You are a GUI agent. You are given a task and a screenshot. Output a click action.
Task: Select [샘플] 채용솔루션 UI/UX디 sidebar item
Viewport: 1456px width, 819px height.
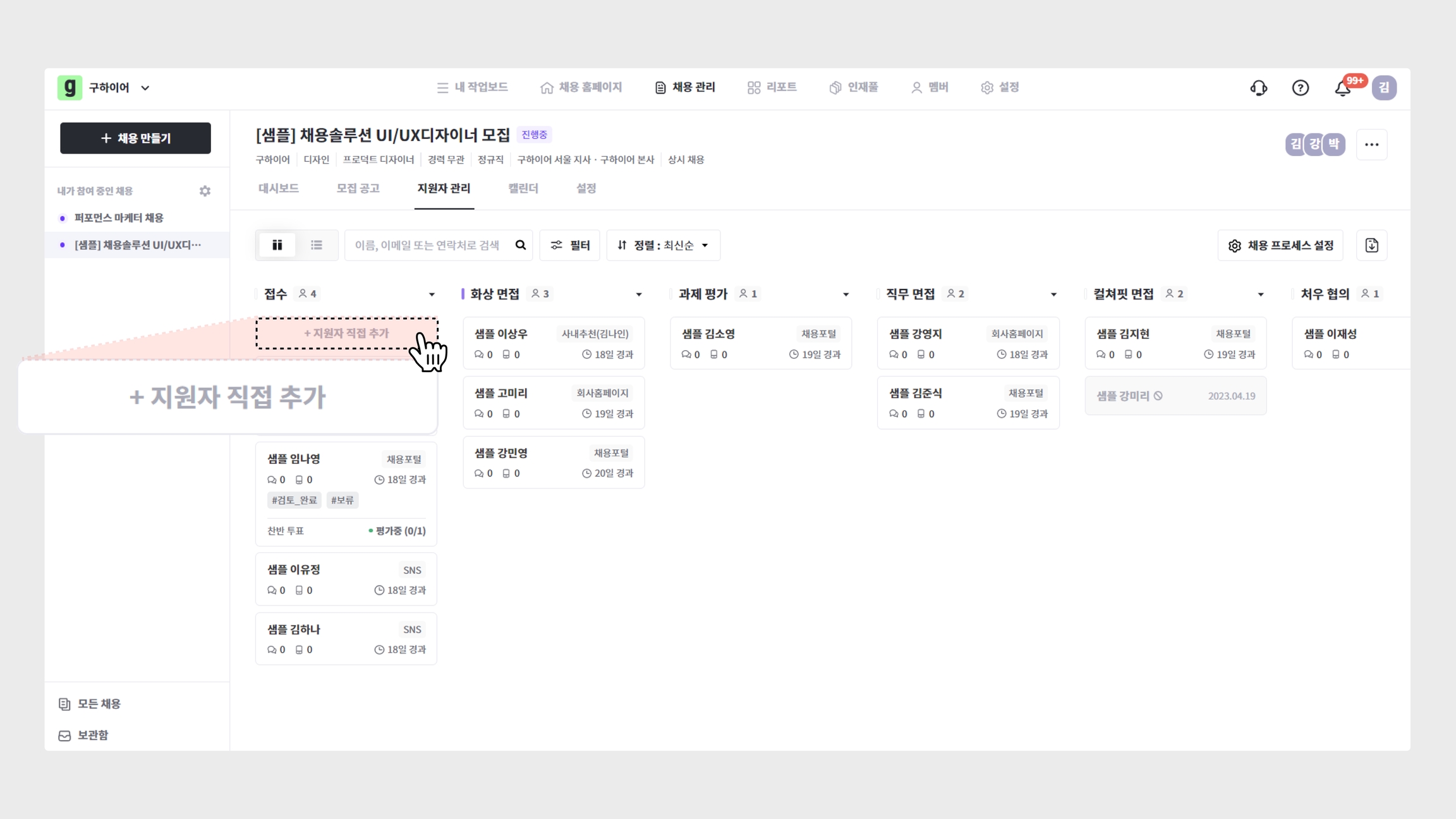pos(137,245)
